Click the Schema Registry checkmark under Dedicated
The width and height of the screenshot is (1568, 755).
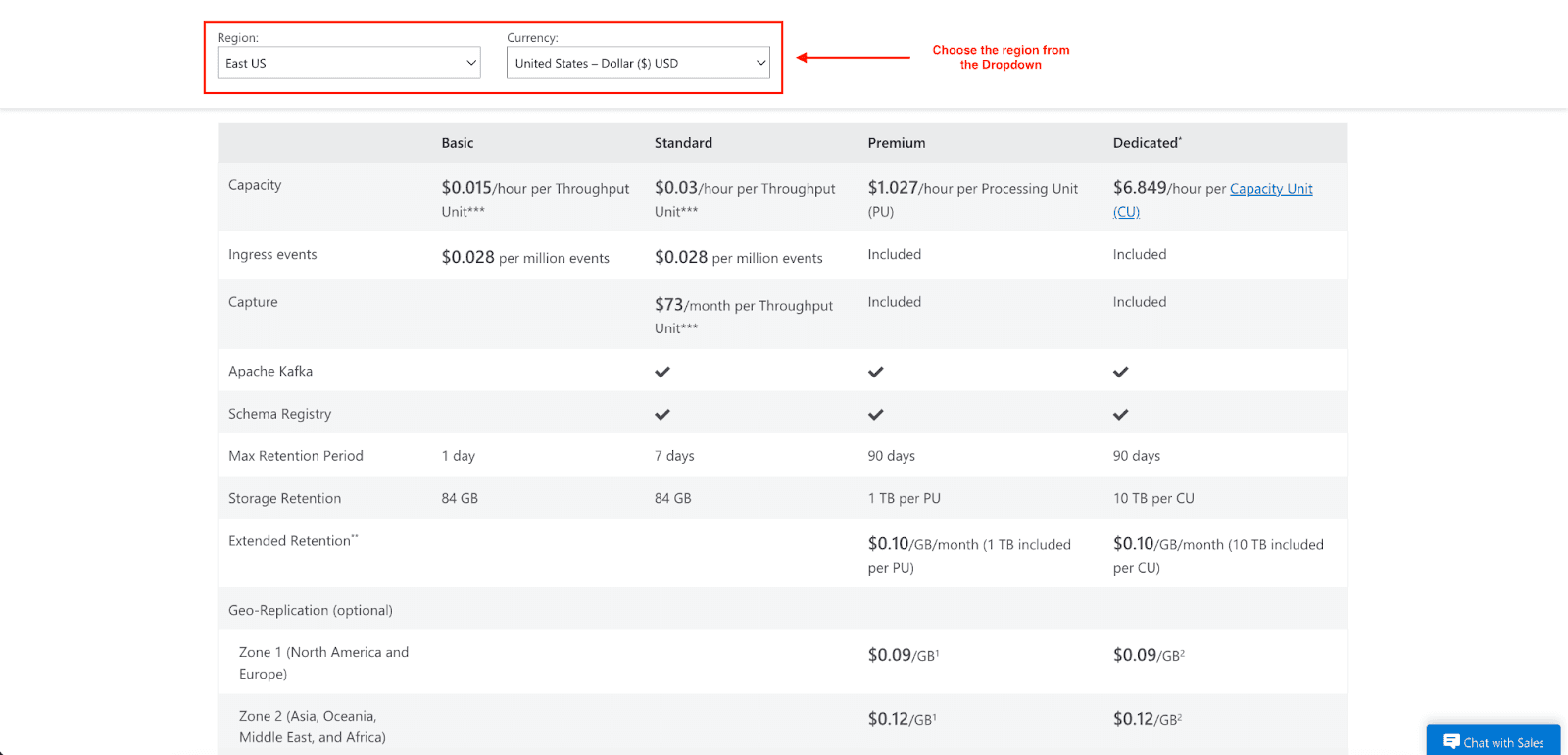pos(1120,415)
